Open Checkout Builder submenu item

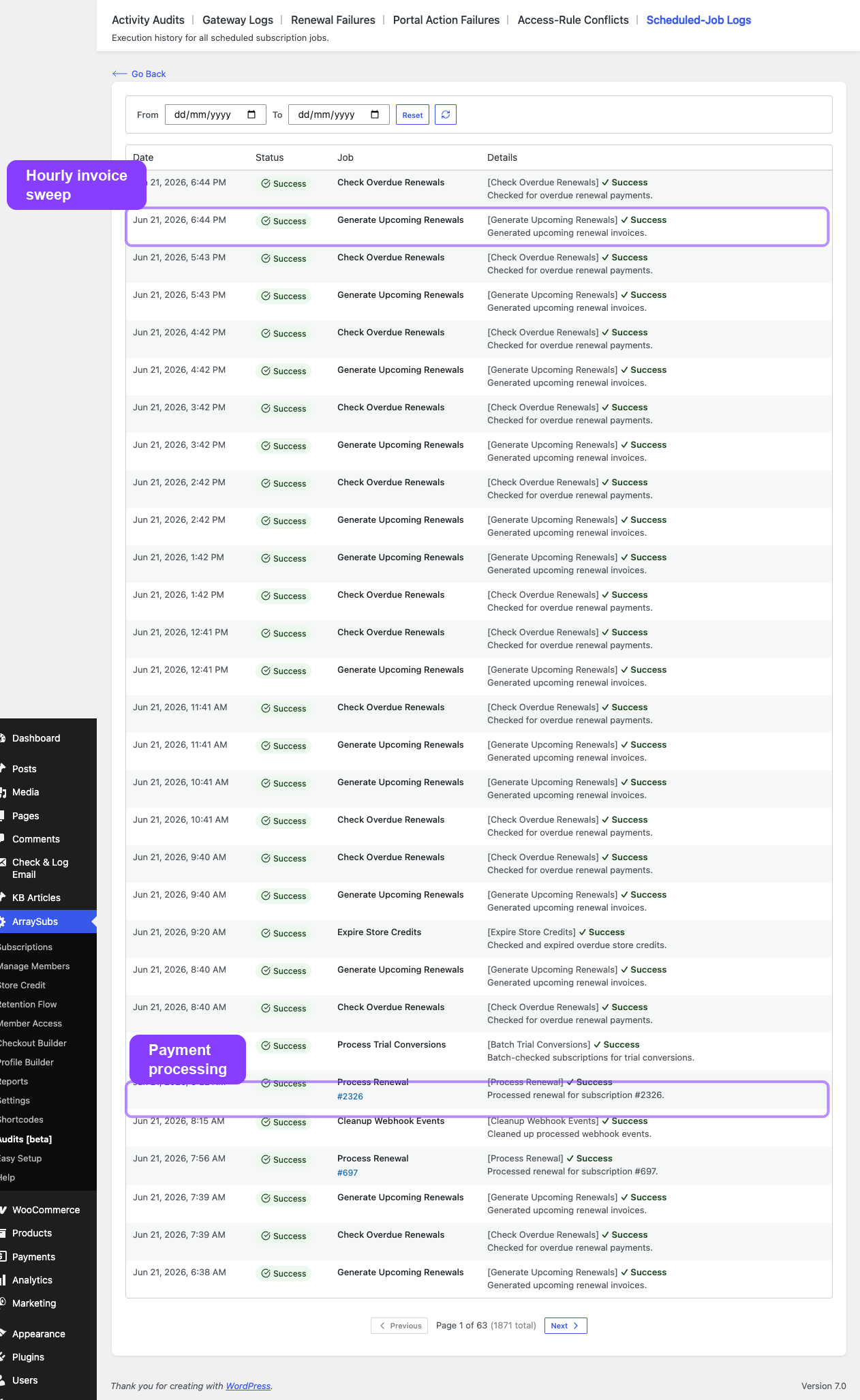(33, 1043)
